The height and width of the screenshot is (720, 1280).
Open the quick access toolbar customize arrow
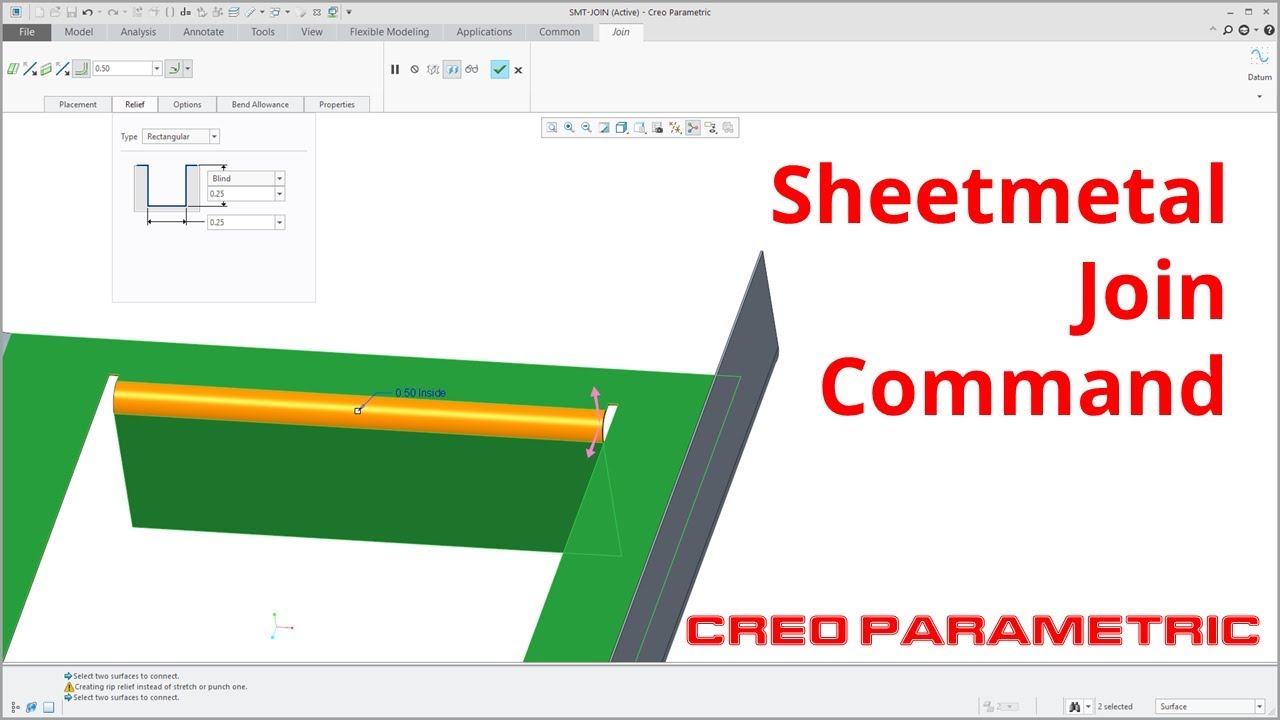[349, 12]
